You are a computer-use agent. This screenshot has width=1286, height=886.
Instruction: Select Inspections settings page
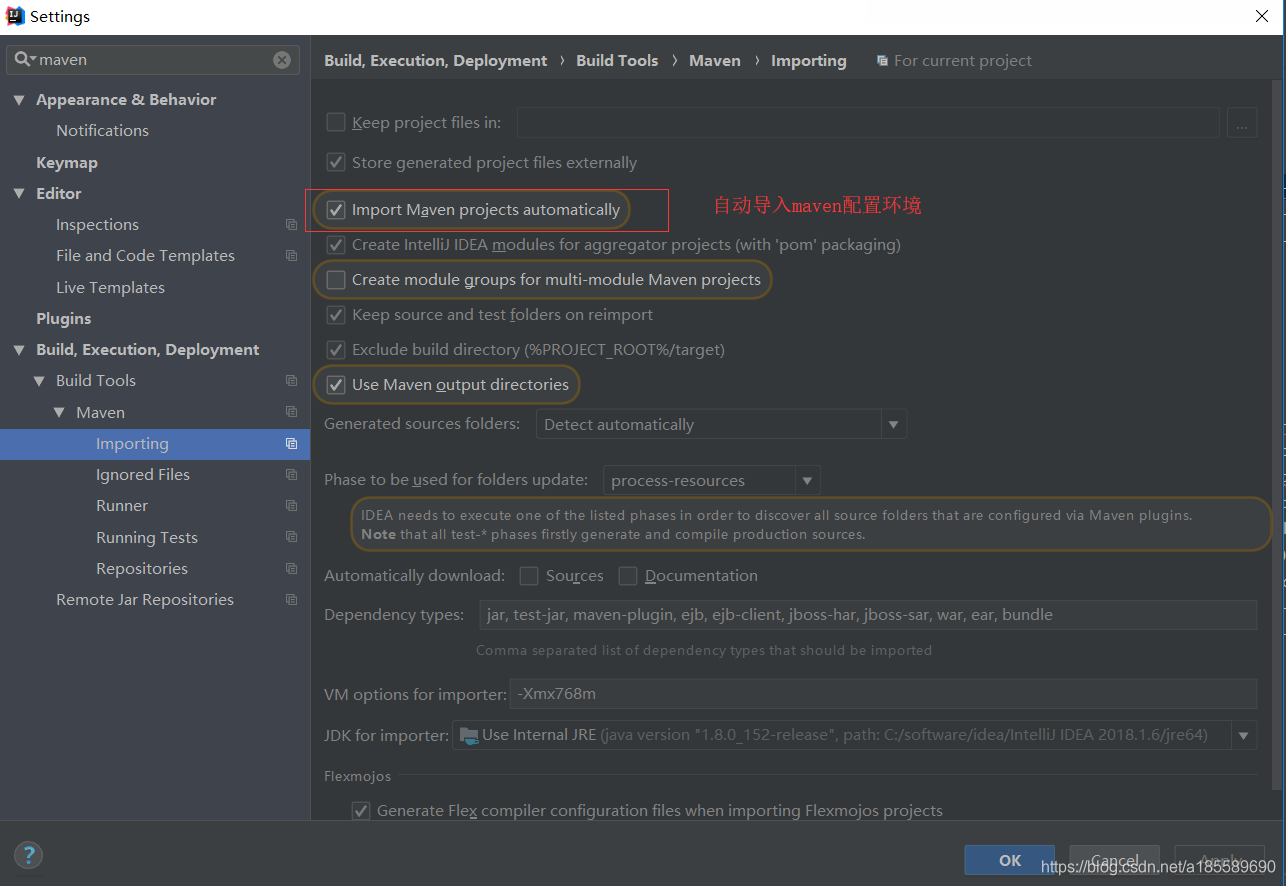(97, 225)
